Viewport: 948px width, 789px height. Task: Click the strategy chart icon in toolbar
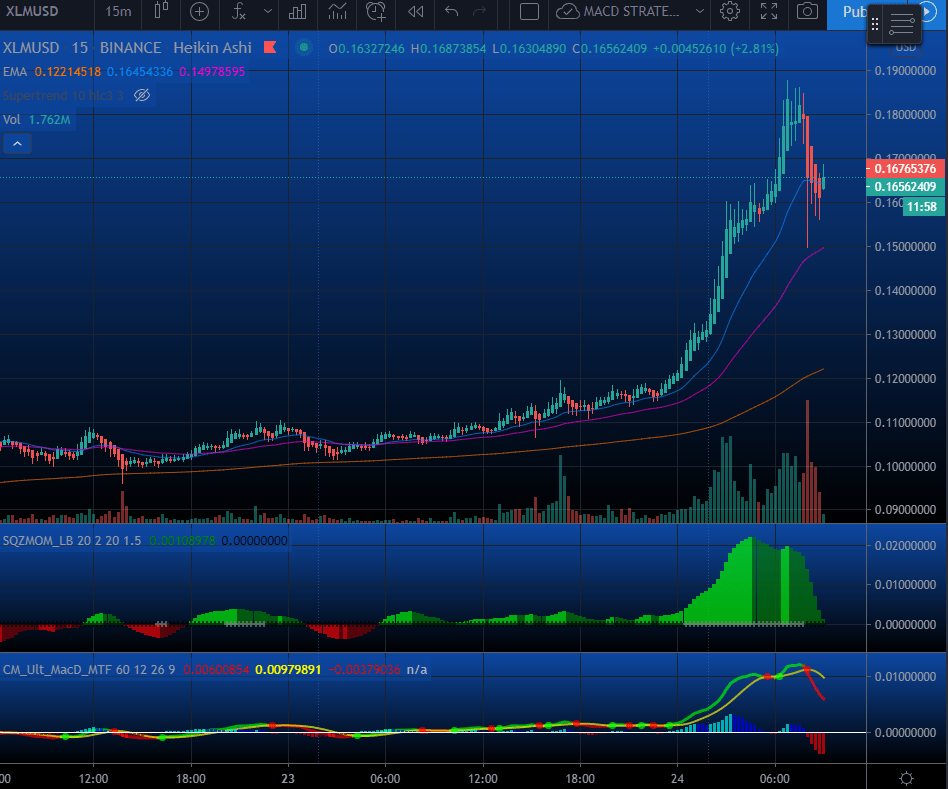pyautogui.click(x=337, y=11)
